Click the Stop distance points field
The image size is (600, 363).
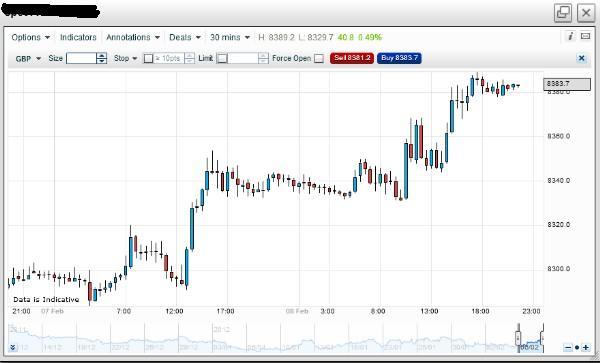[169, 59]
